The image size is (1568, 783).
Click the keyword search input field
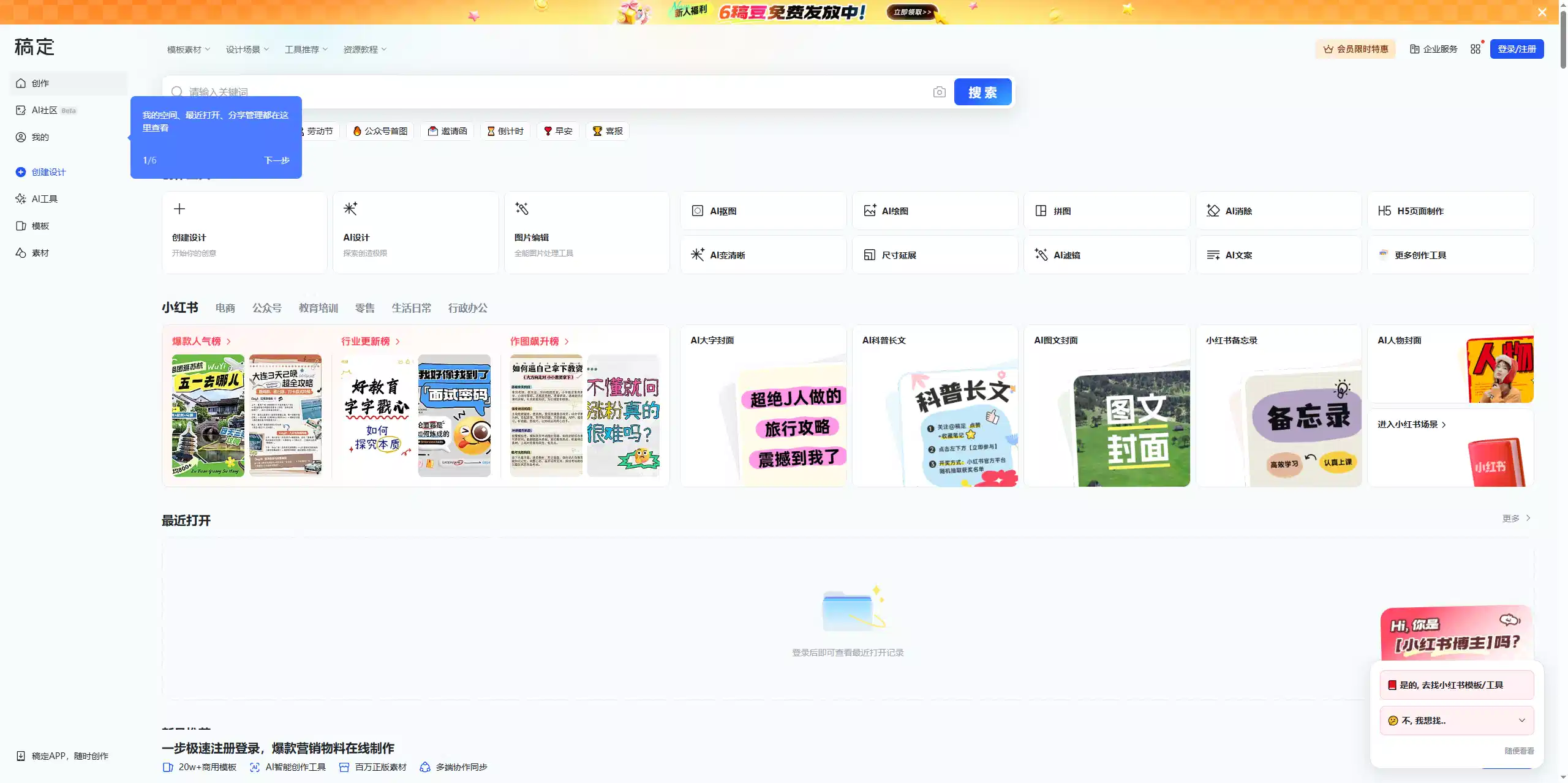pyautogui.click(x=551, y=92)
